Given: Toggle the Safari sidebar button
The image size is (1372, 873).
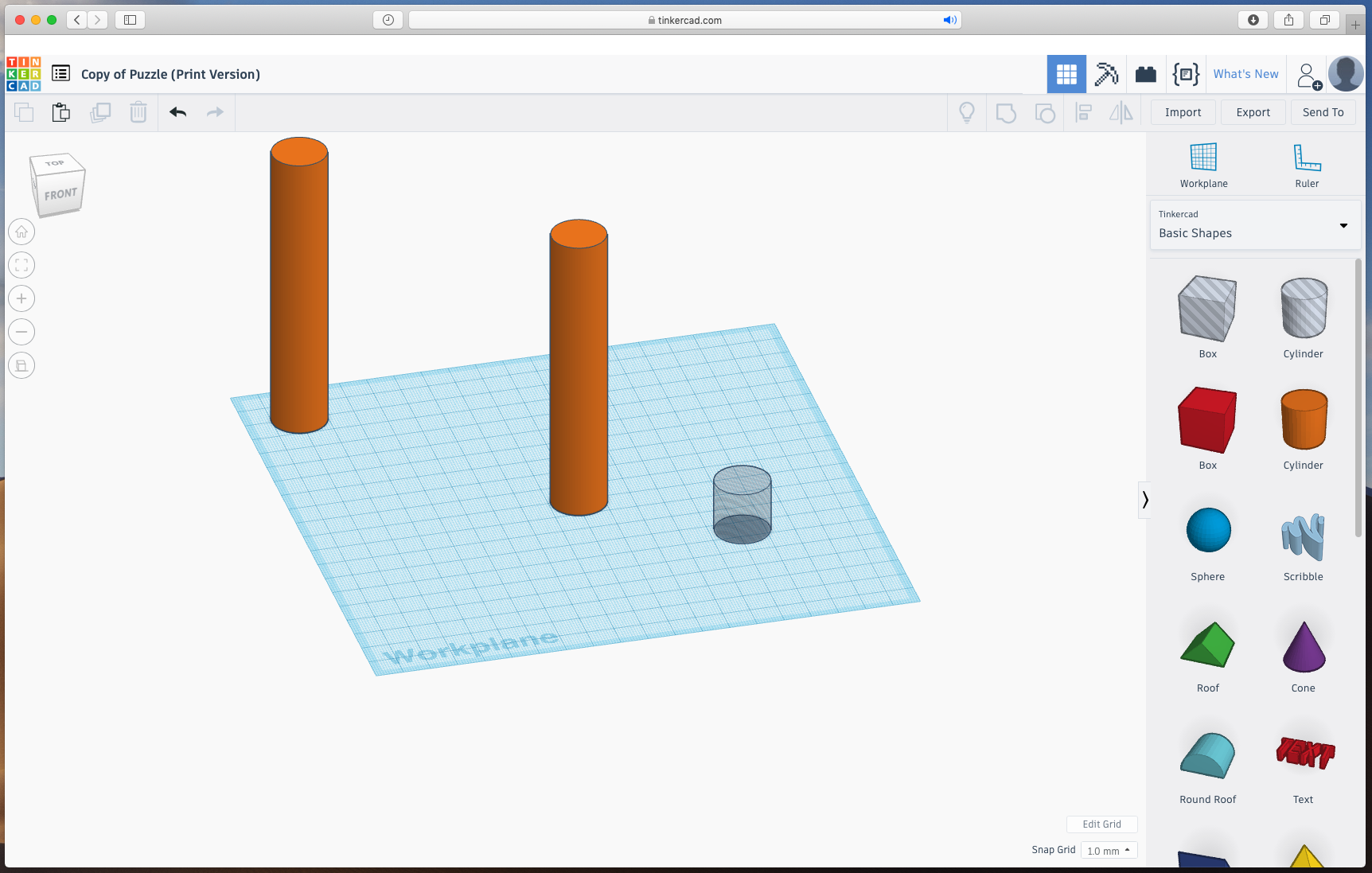Looking at the screenshot, I should tap(130, 20).
